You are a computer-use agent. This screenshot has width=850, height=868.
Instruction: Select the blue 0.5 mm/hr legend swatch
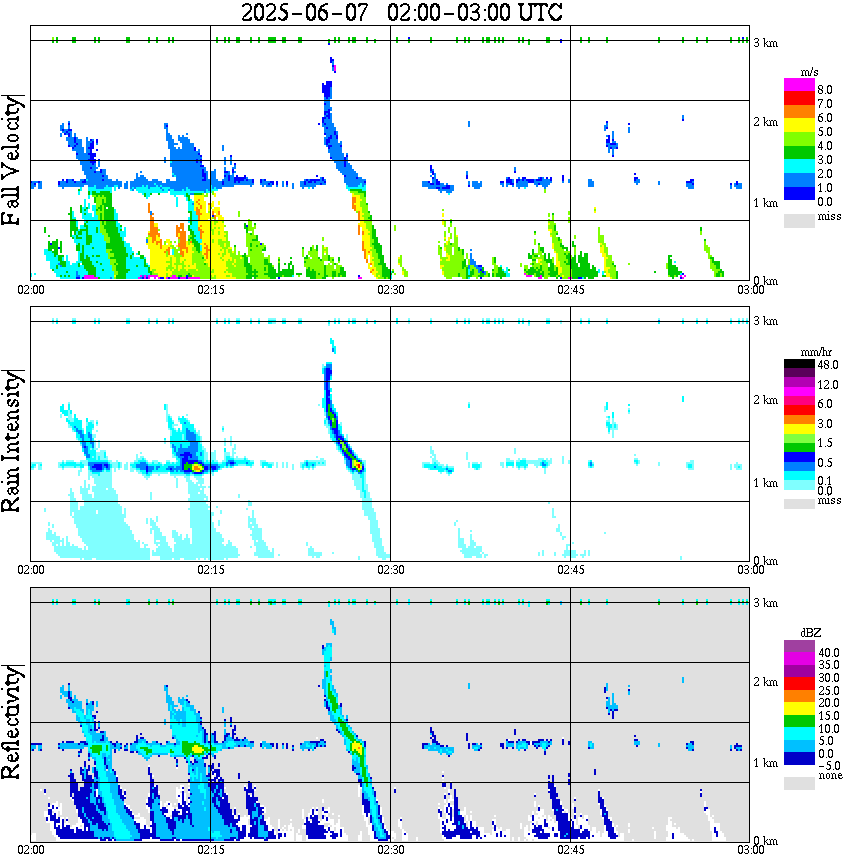pos(799,457)
